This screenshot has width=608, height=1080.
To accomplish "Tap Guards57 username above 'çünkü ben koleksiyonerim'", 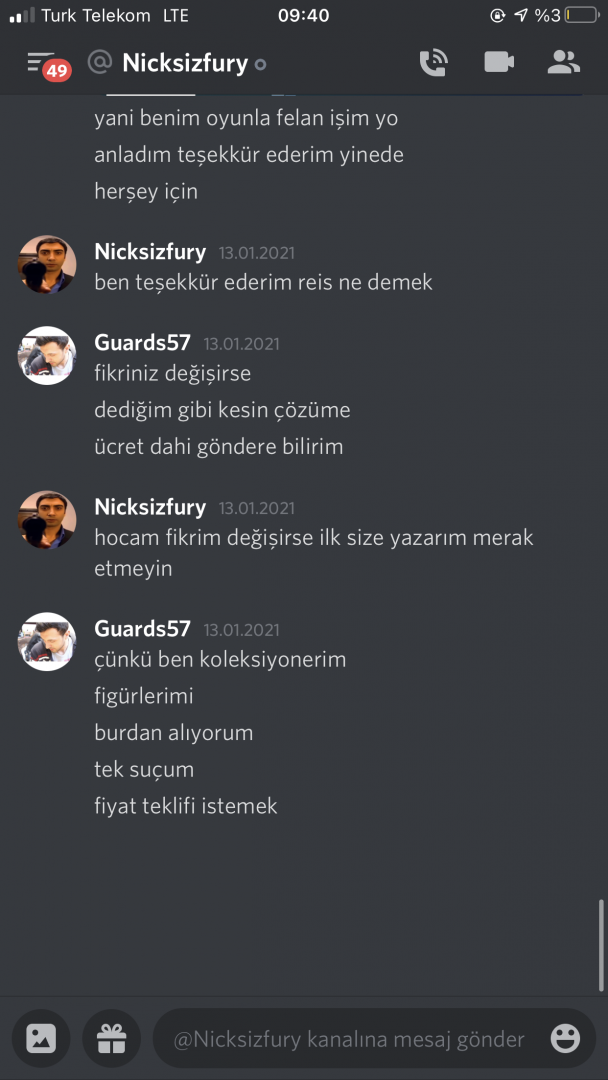I will [143, 629].
